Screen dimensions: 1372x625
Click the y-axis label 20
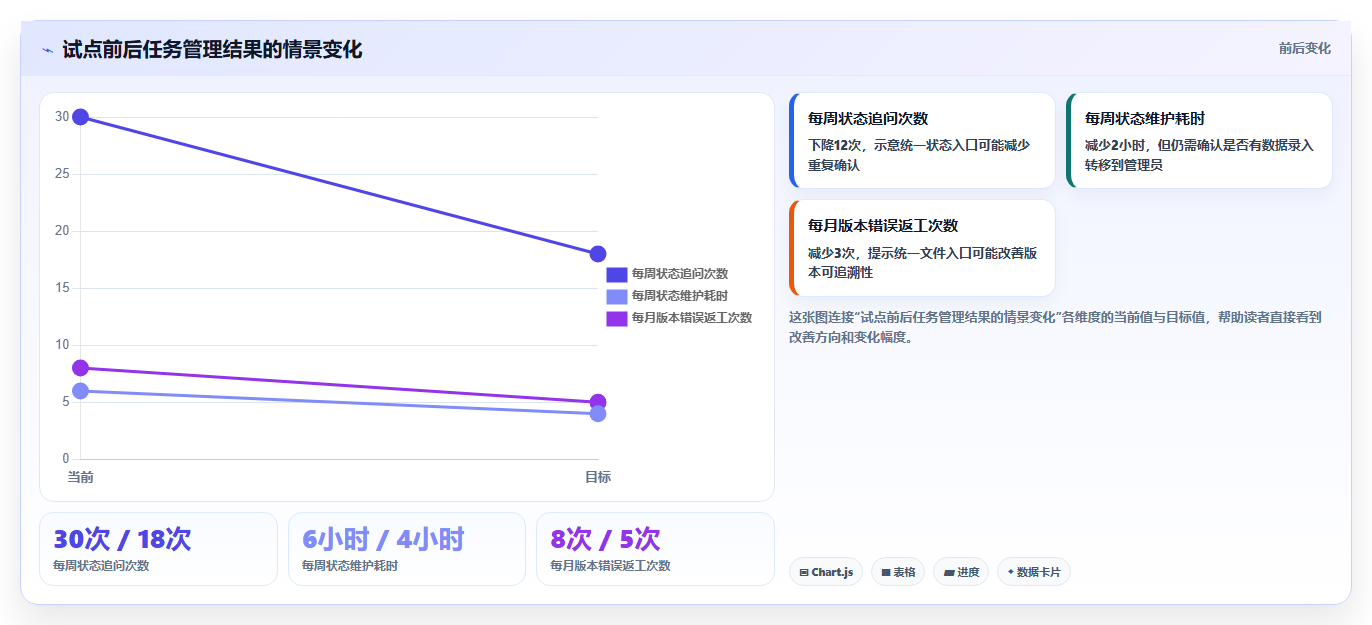click(x=62, y=231)
